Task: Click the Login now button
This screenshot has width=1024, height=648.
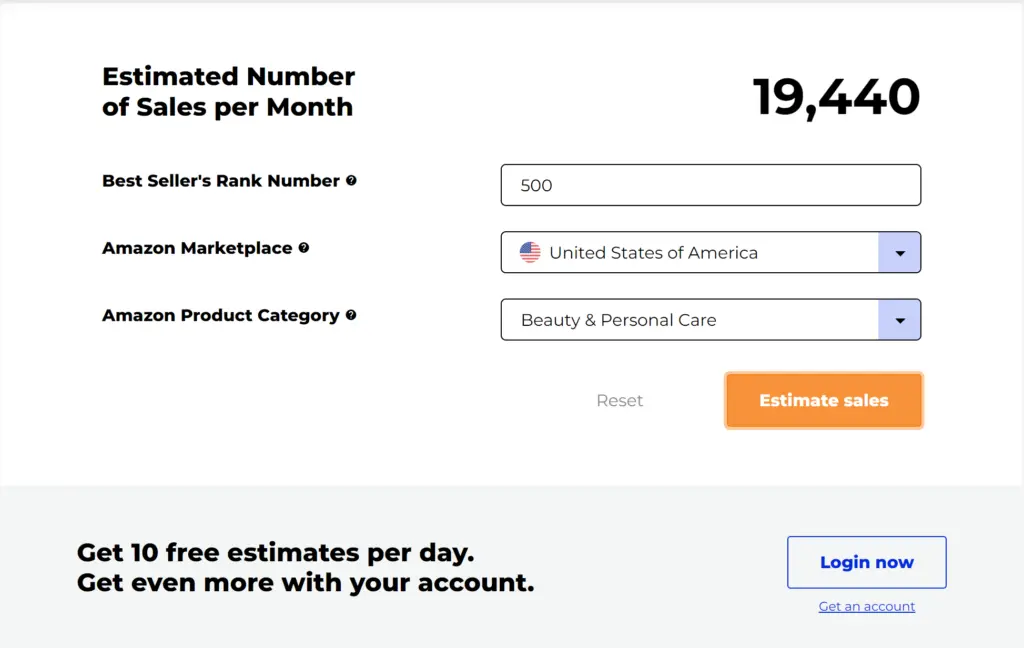Action: click(866, 562)
